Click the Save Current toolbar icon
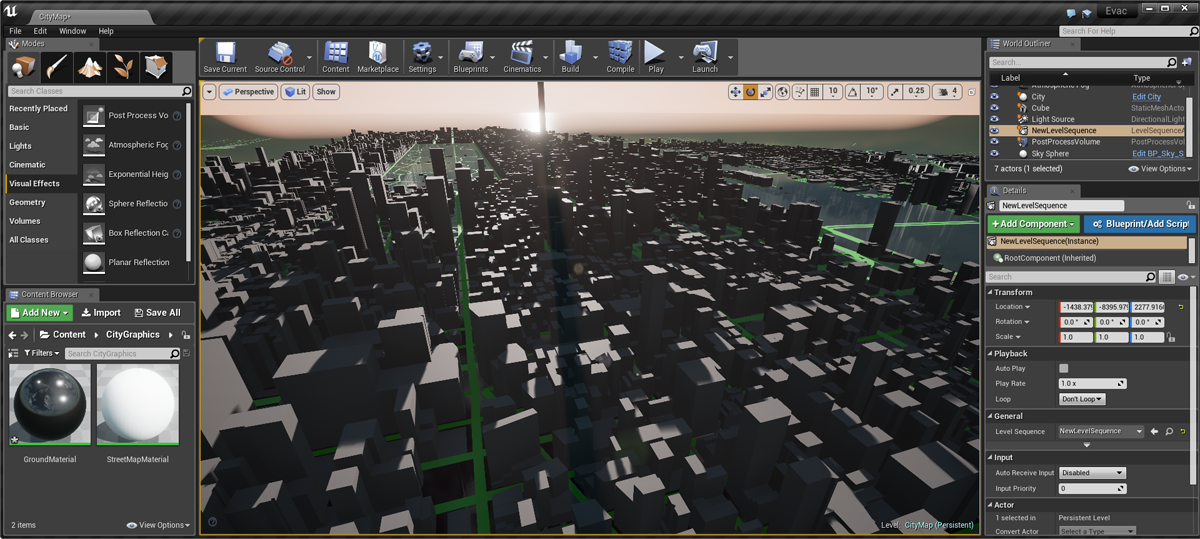The image size is (1200, 539). (x=225, y=57)
